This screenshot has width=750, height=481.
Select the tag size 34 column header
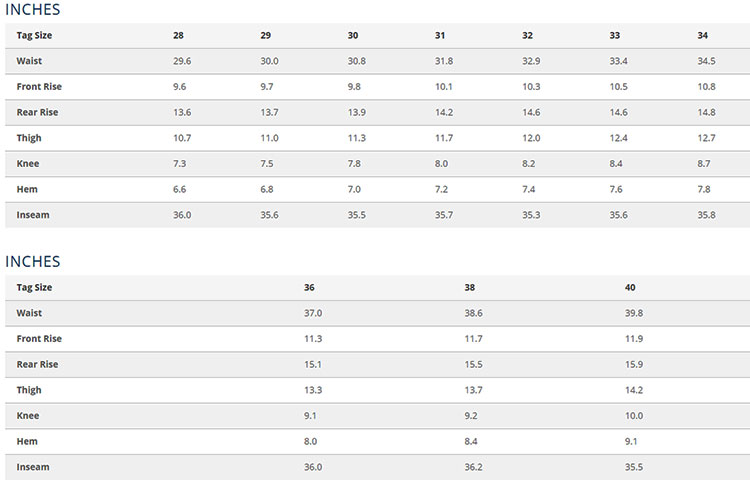point(703,35)
